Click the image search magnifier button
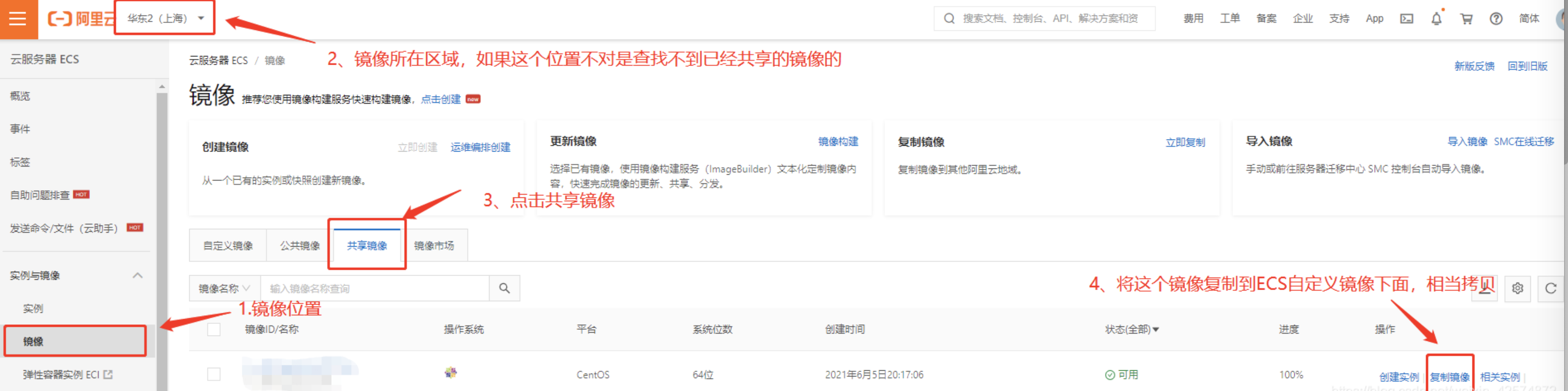Image resolution: width=1568 pixels, height=391 pixels. coord(504,288)
